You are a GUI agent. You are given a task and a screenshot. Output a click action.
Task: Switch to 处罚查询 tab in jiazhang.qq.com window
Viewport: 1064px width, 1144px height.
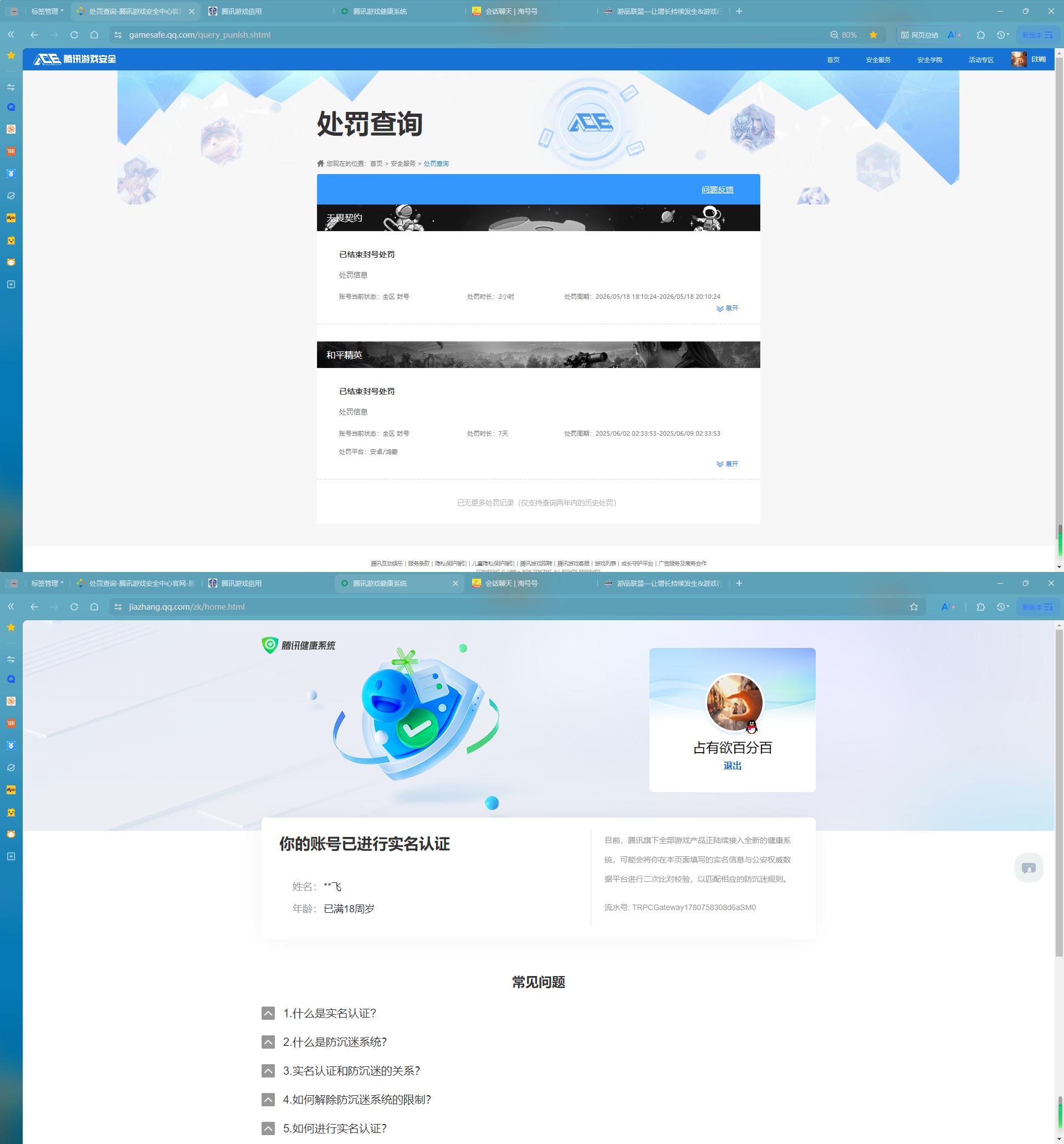tap(137, 584)
